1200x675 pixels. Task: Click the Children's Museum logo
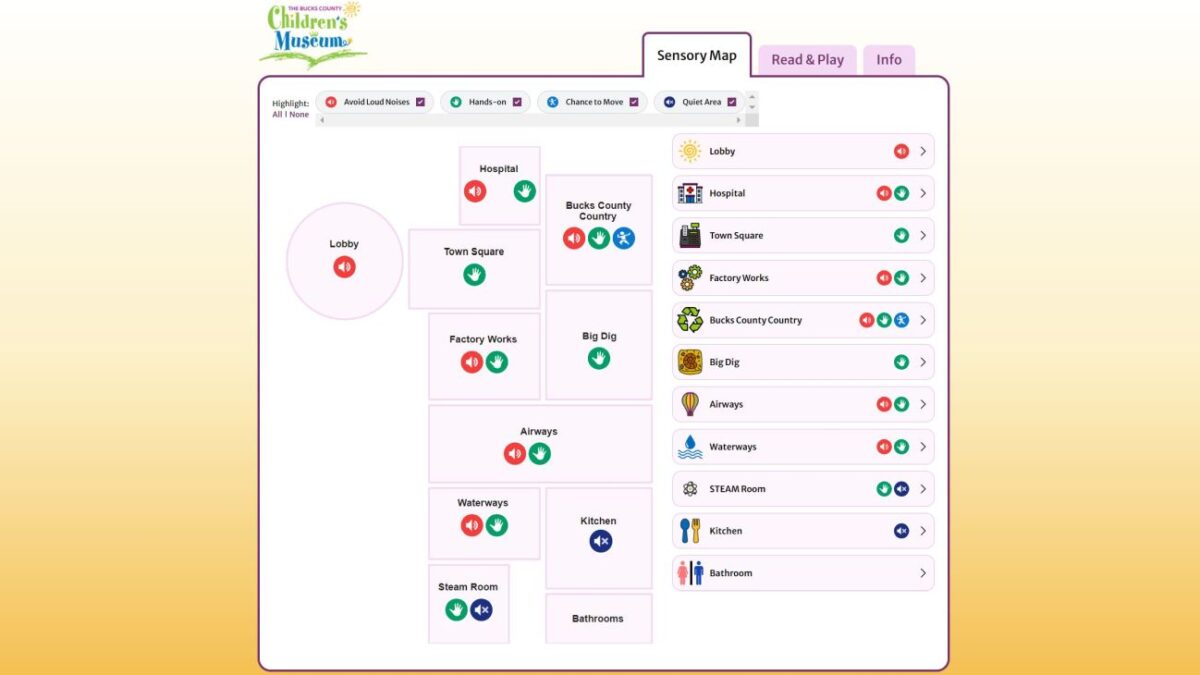click(313, 34)
